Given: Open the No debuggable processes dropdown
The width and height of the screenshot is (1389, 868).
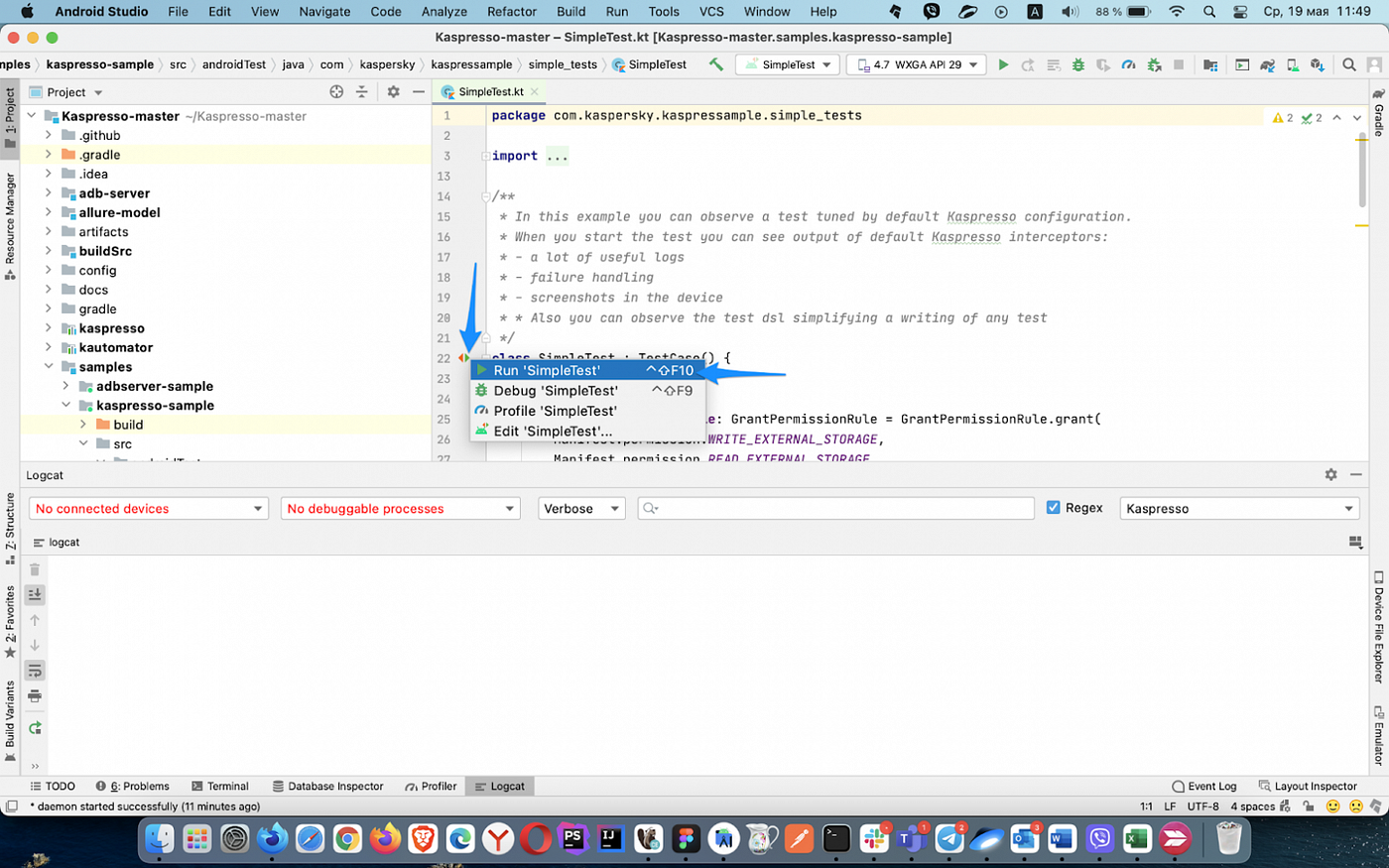Looking at the screenshot, I should (x=400, y=509).
